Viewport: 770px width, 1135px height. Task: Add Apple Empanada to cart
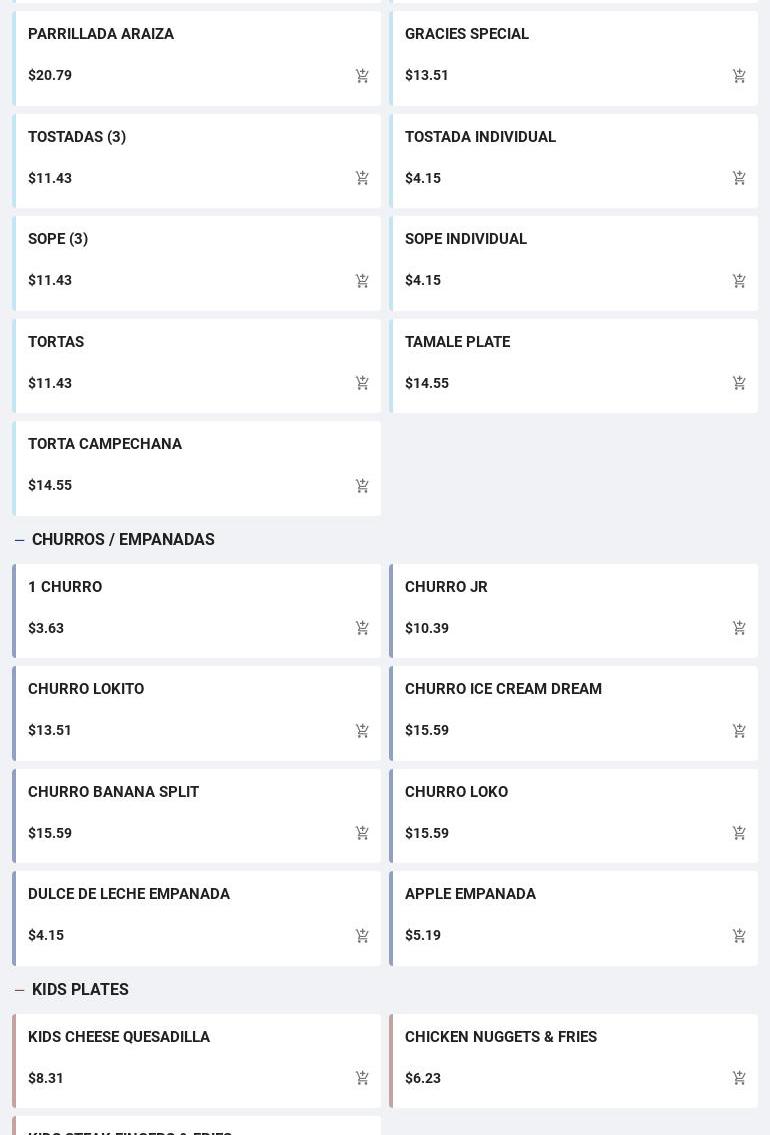pyautogui.click(x=739, y=936)
